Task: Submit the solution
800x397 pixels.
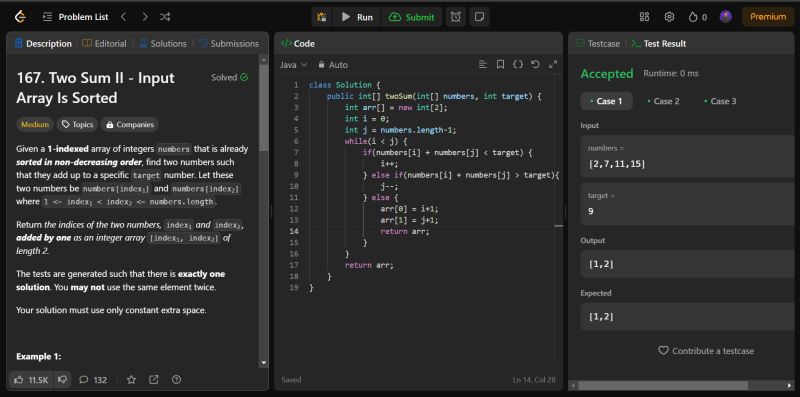Action: click(x=411, y=17)
